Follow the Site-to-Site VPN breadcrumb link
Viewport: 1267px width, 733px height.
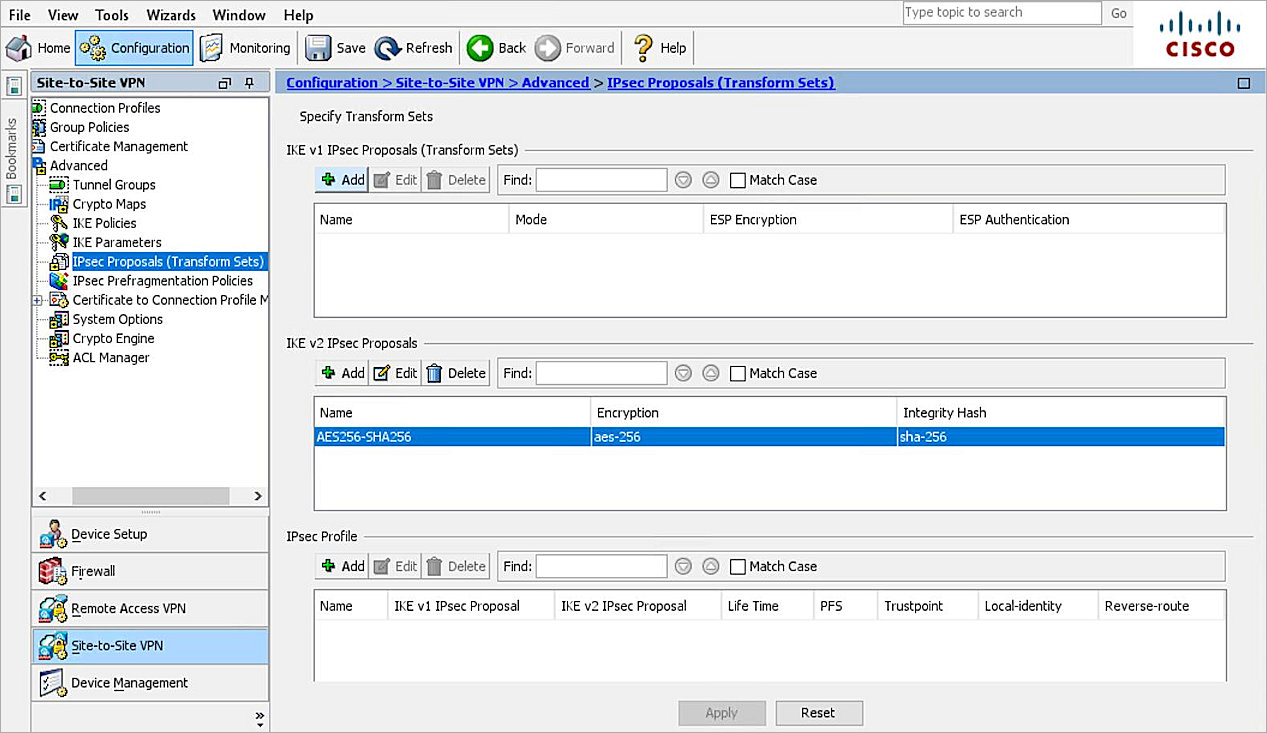[450, 83]
